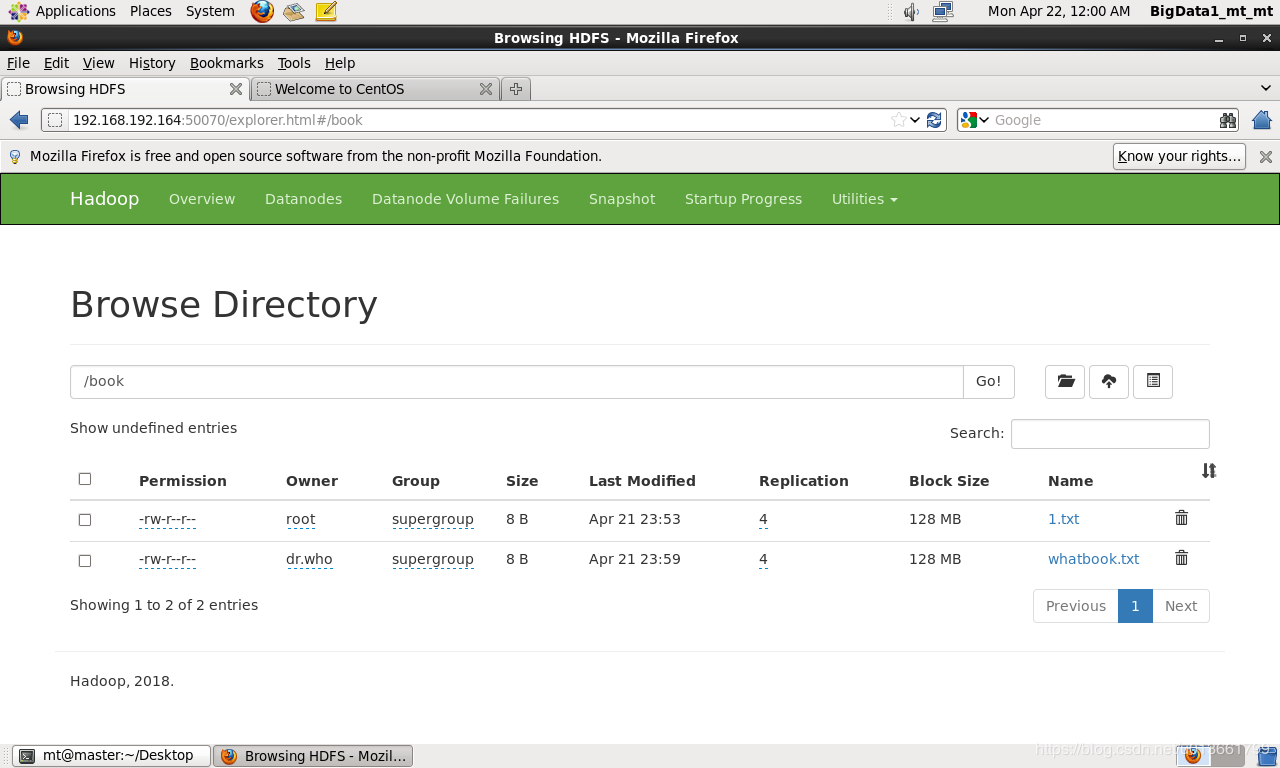Check the checkbox for the whatbook.txt row
Image resolution: width=1280 pixels, height=768 pixels.
[85, 561]
